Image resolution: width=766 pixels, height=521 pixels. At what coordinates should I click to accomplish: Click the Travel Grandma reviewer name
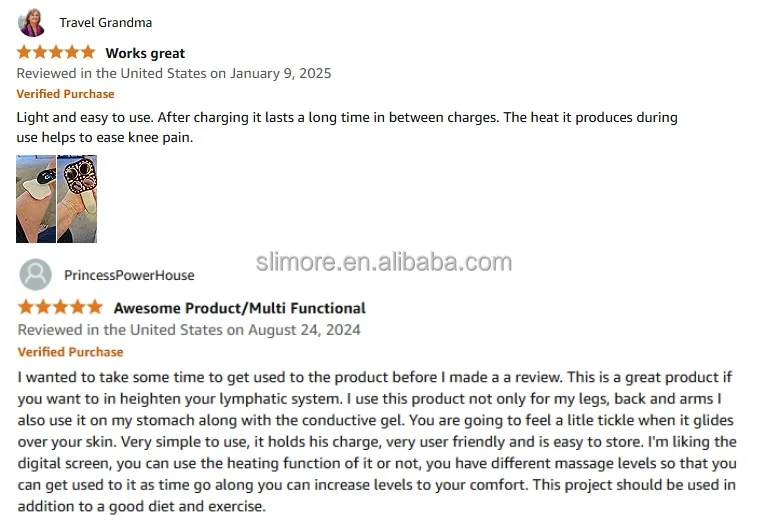click(x=106, y=22)
